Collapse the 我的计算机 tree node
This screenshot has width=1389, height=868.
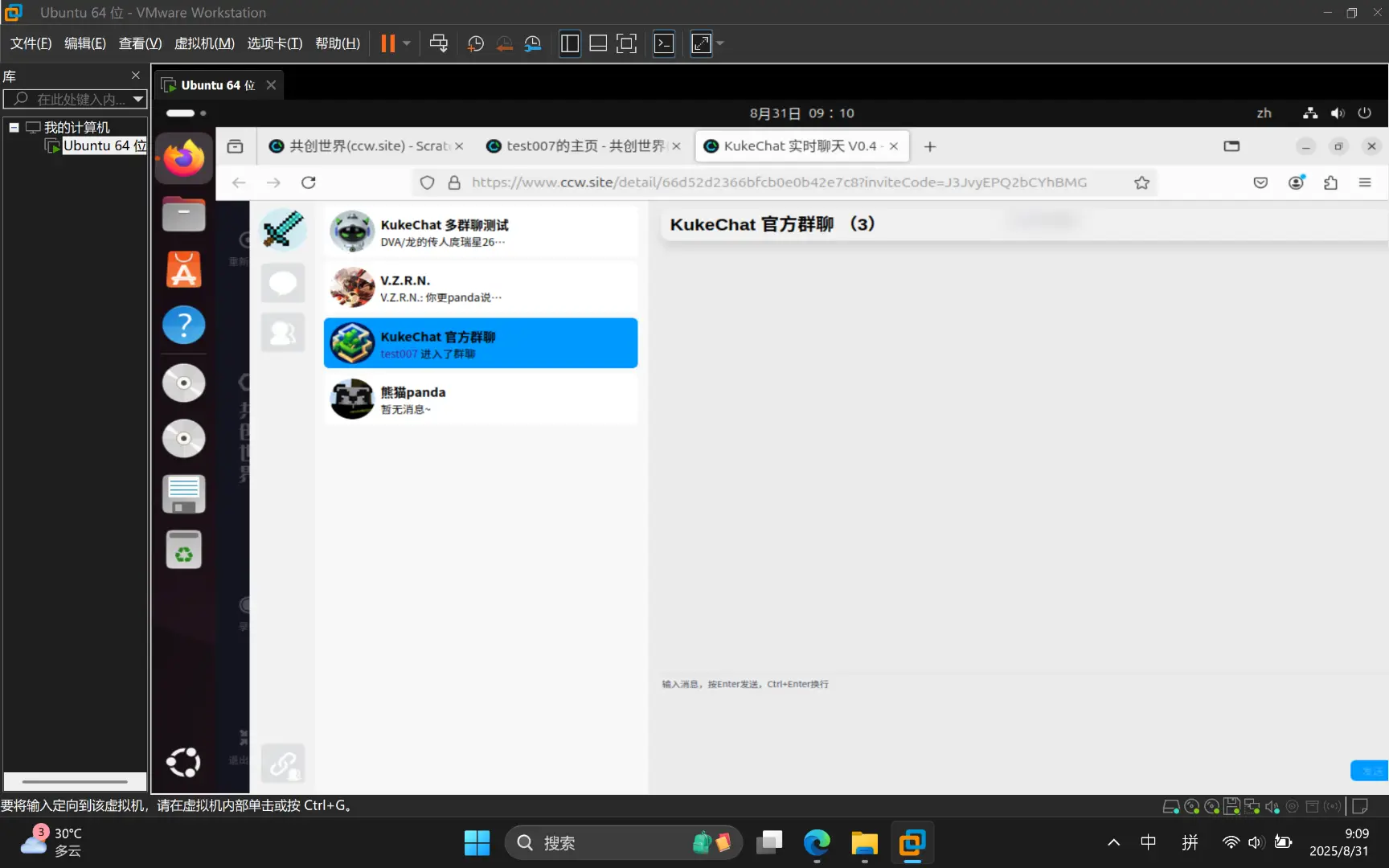[14, 127]
